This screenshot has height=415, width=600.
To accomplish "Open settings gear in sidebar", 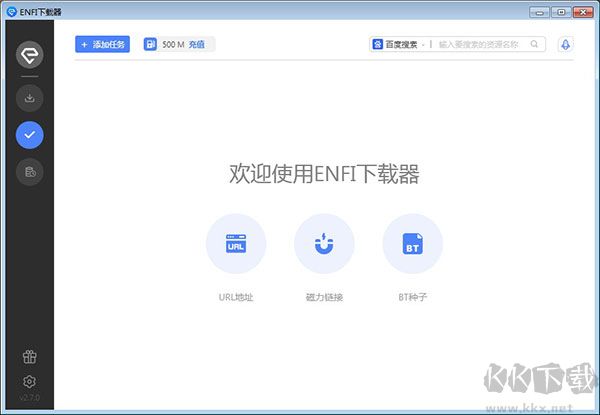I will tap(29, 381).
